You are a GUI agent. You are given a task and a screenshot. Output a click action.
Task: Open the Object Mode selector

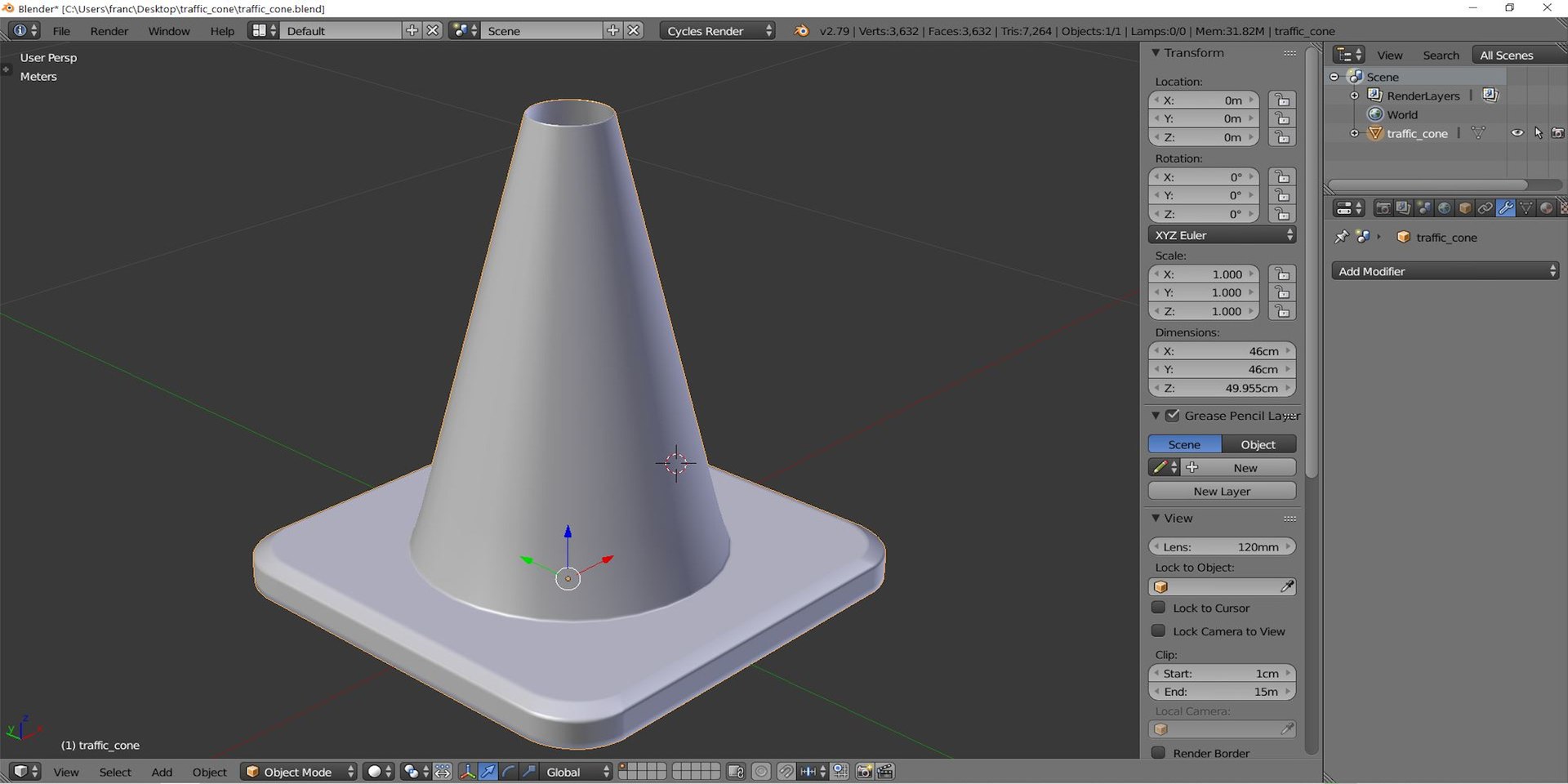[x=299, y=772]
